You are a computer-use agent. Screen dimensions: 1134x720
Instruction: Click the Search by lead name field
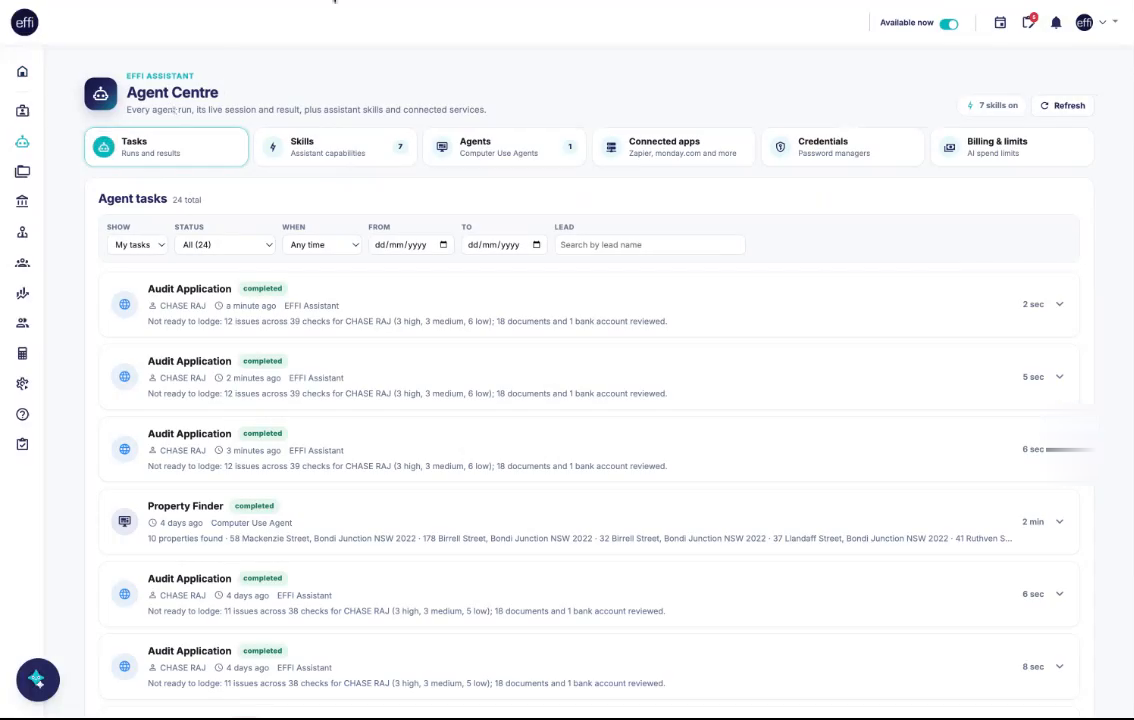(649, 244)
